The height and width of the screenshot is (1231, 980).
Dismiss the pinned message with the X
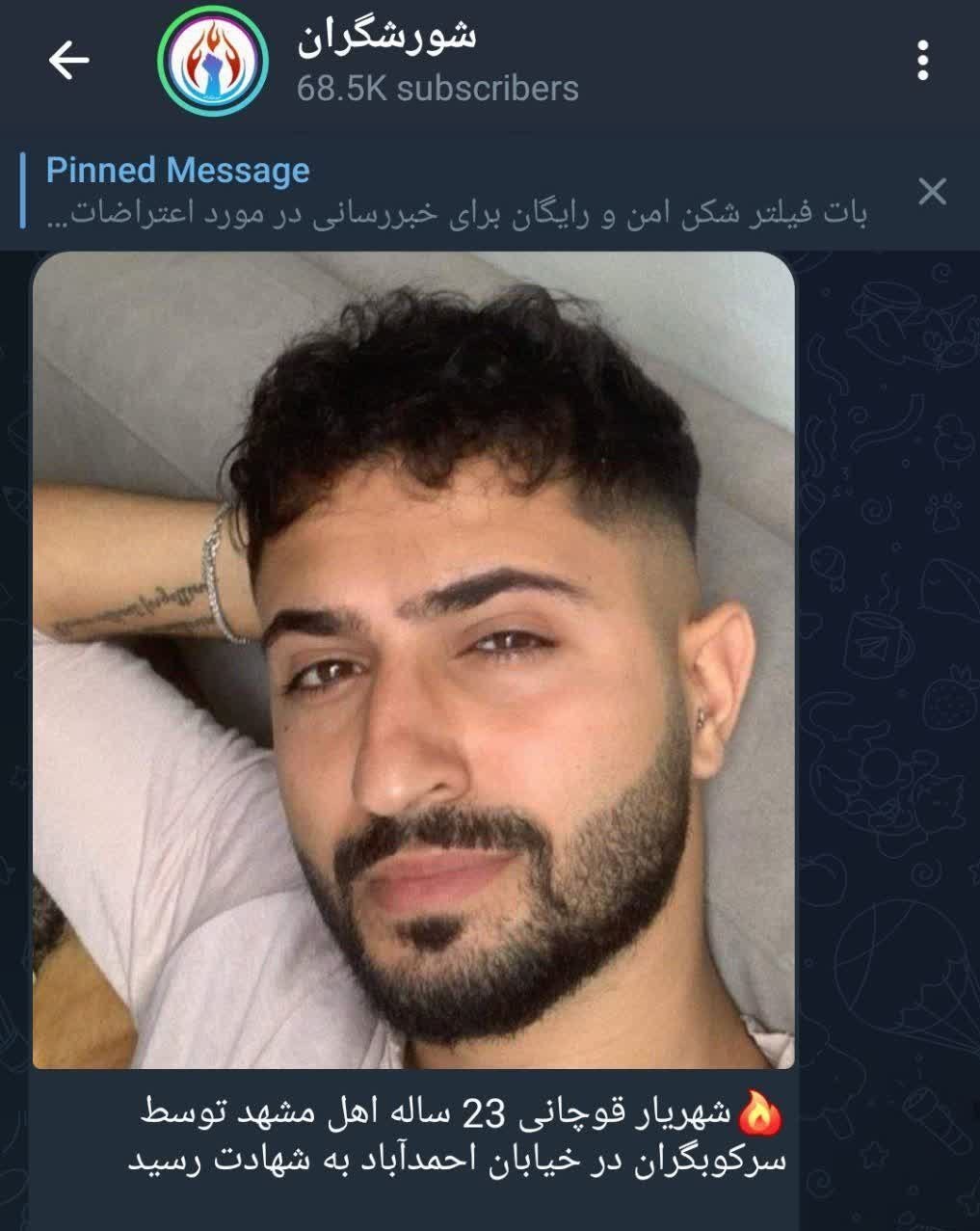pyautogui.click(x=932, y=191)
